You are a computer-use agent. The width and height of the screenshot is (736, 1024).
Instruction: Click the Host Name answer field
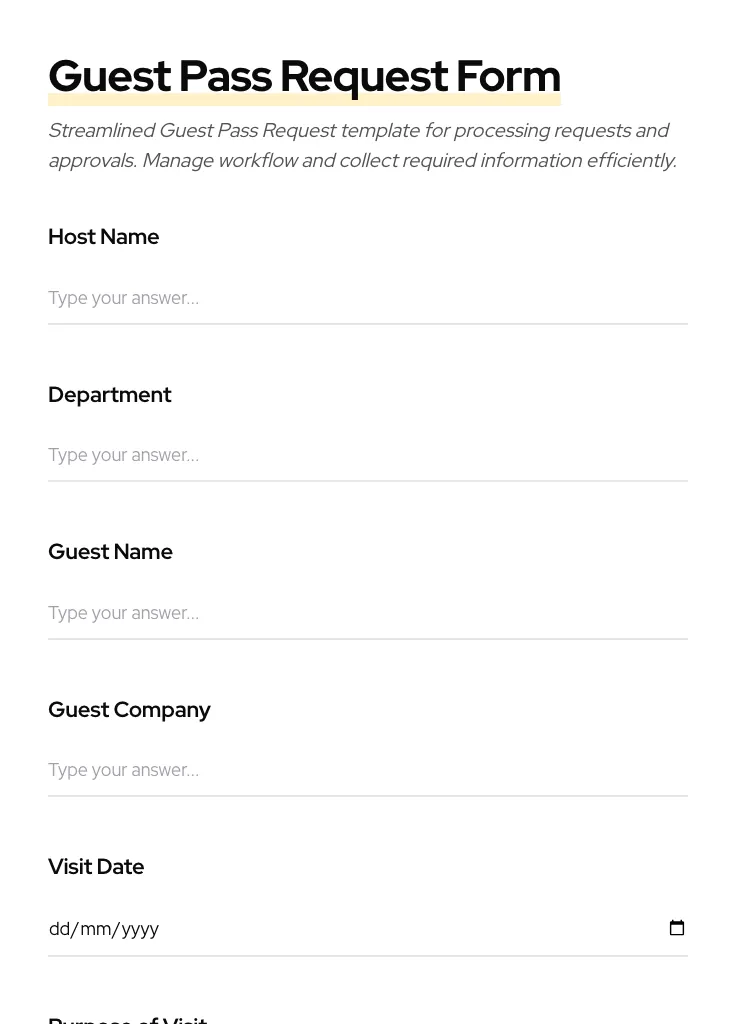(x=367, y=298)
